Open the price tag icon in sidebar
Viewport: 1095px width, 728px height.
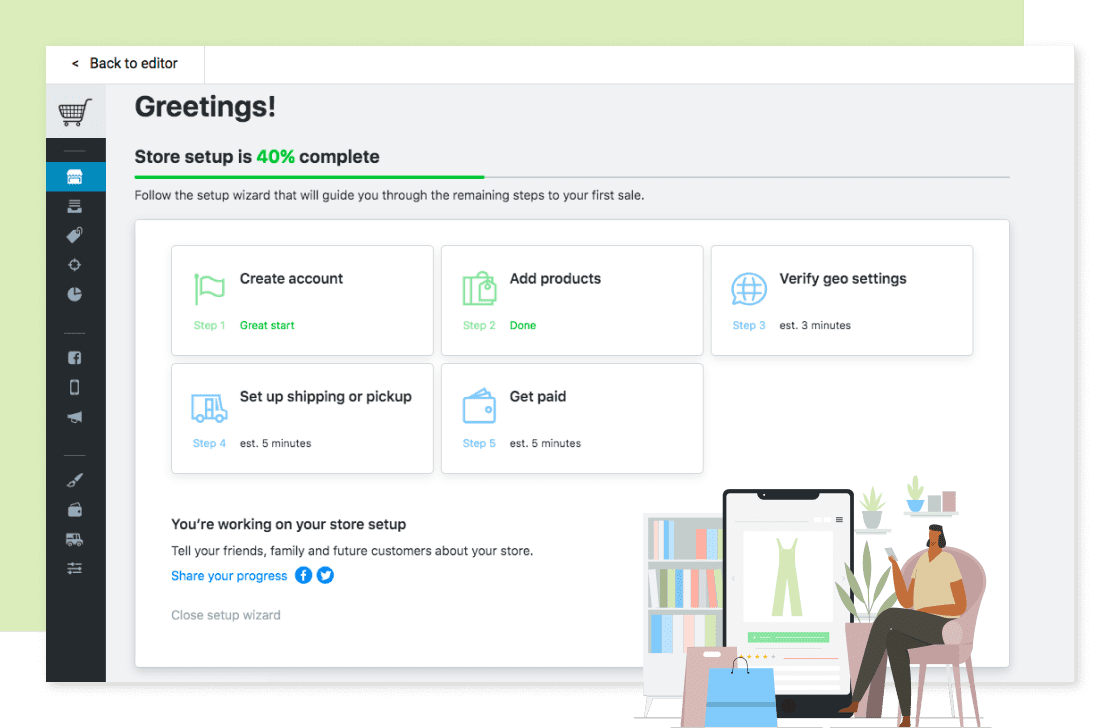(x=75, y=235)
